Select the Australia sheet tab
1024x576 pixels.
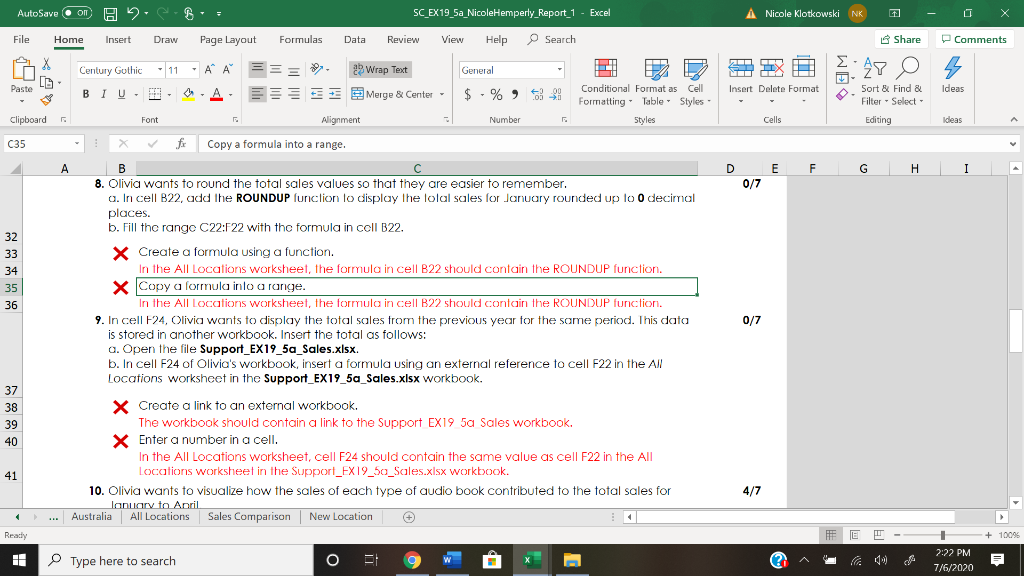tap(91, 516)
